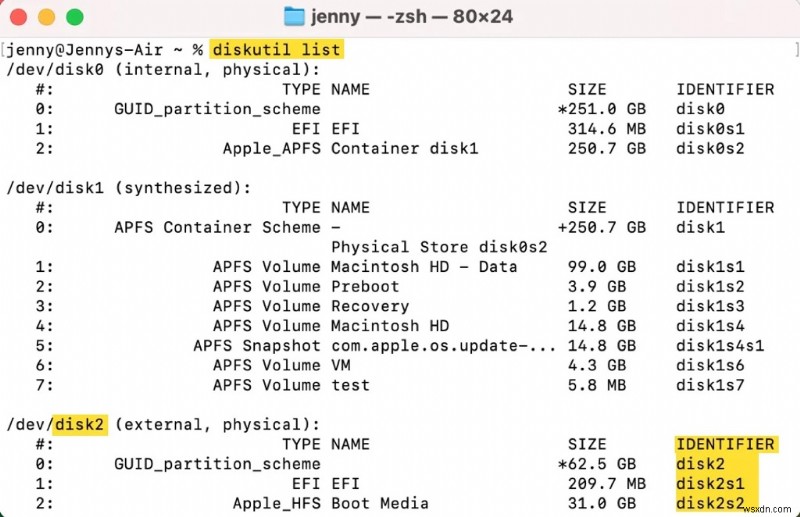Click '/dev/disk0 (internal, physical):' line
The image size is (800, 517).
tap(163, 69)
